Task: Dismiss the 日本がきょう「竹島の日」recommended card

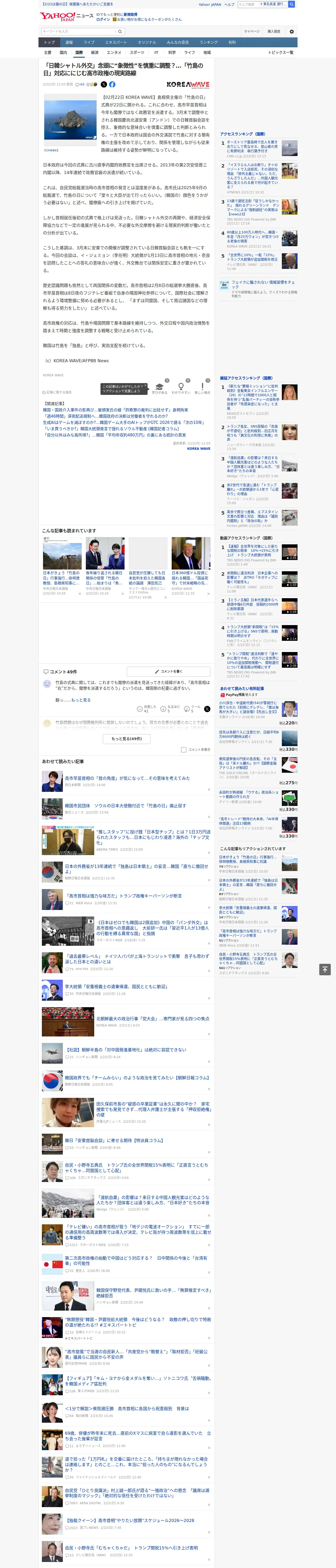Action: click(x=79, y=594)
